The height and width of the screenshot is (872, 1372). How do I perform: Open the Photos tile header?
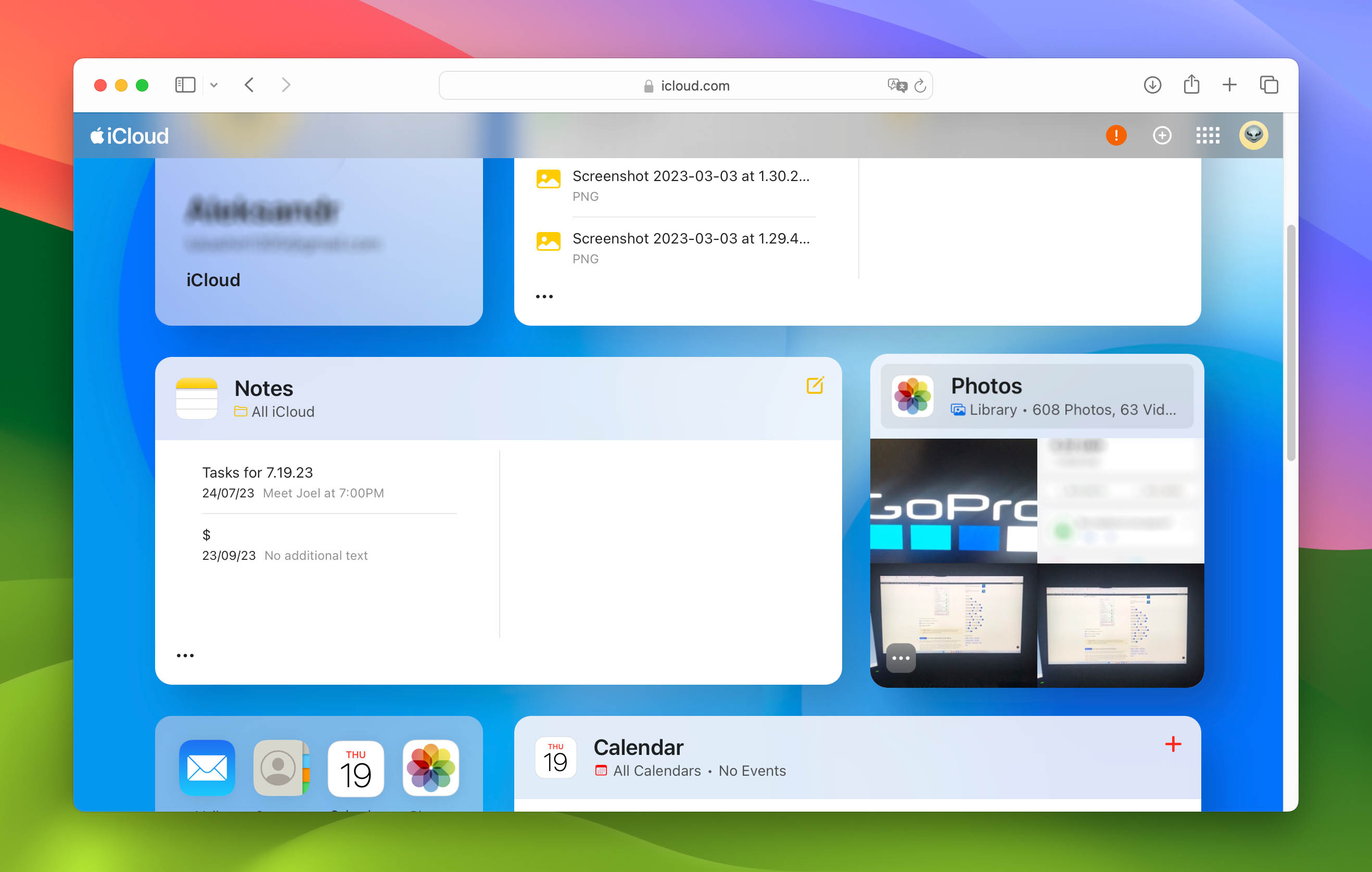(x=1037, y=396)
